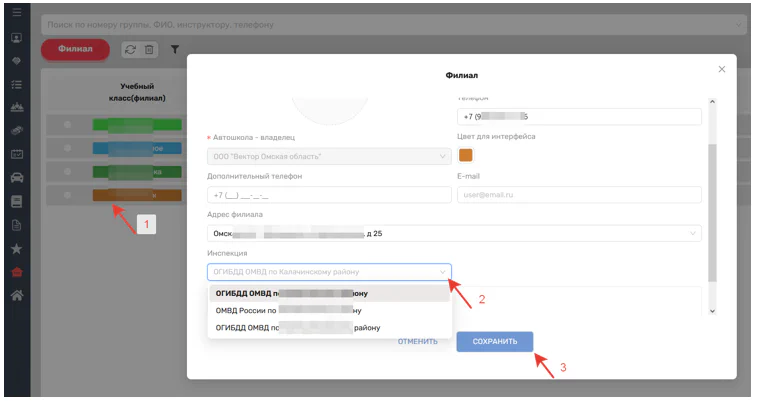
Task: Open the hamburger menu in the sidebar
Action: point(16,13)
